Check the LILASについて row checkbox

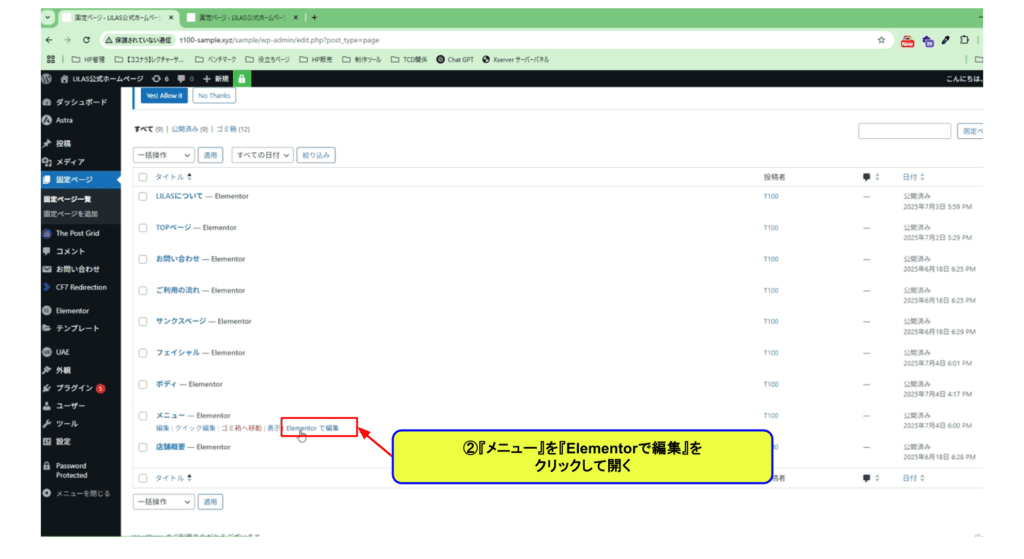point(143,196)
